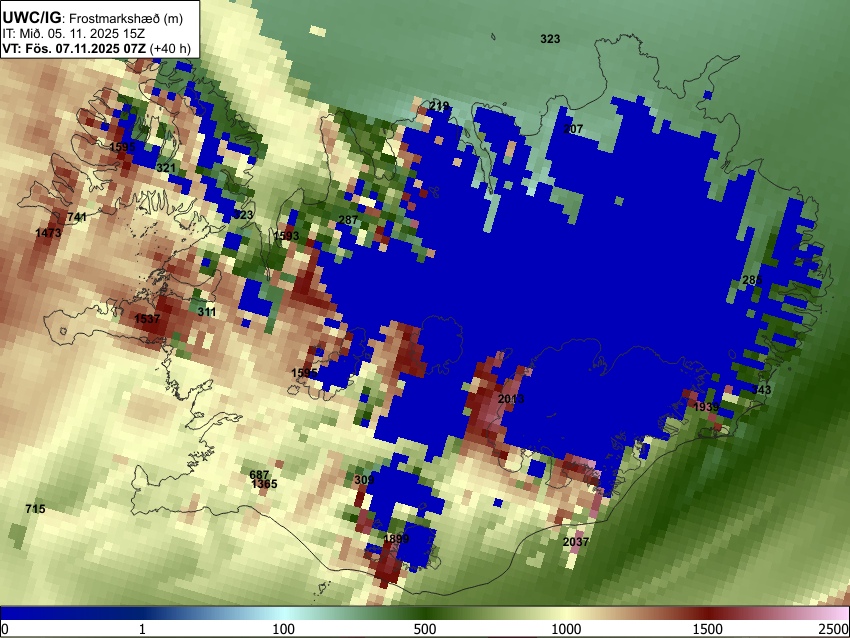
Task: Pick the '1473' value label
Action: pos(48,233)
